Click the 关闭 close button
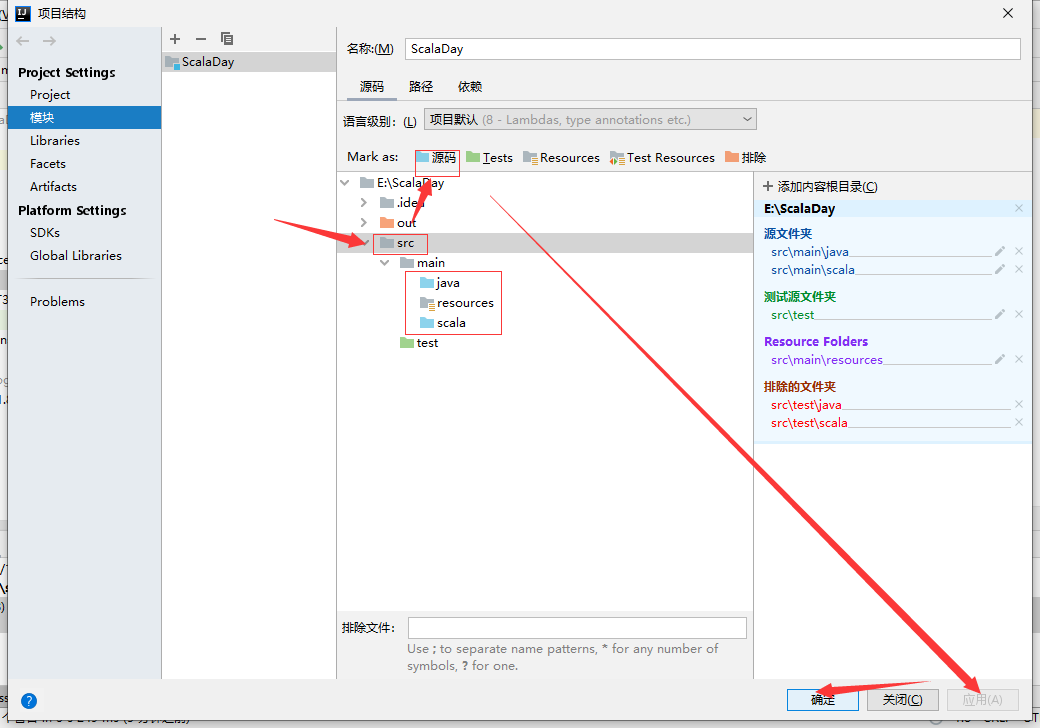1040x728 pixels. pos(903,700)
